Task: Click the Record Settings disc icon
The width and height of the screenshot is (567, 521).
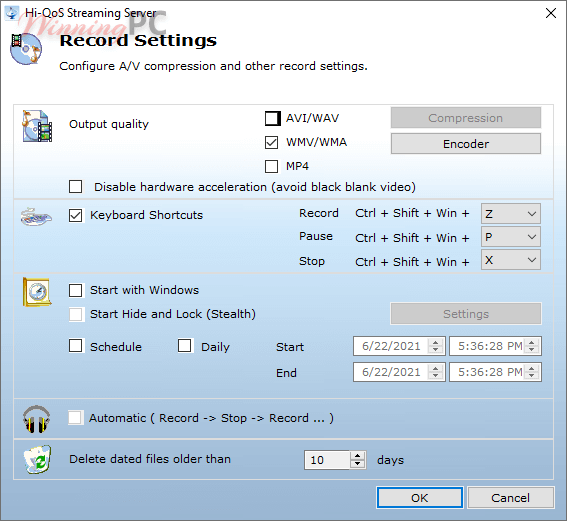Action: (26, 49)
